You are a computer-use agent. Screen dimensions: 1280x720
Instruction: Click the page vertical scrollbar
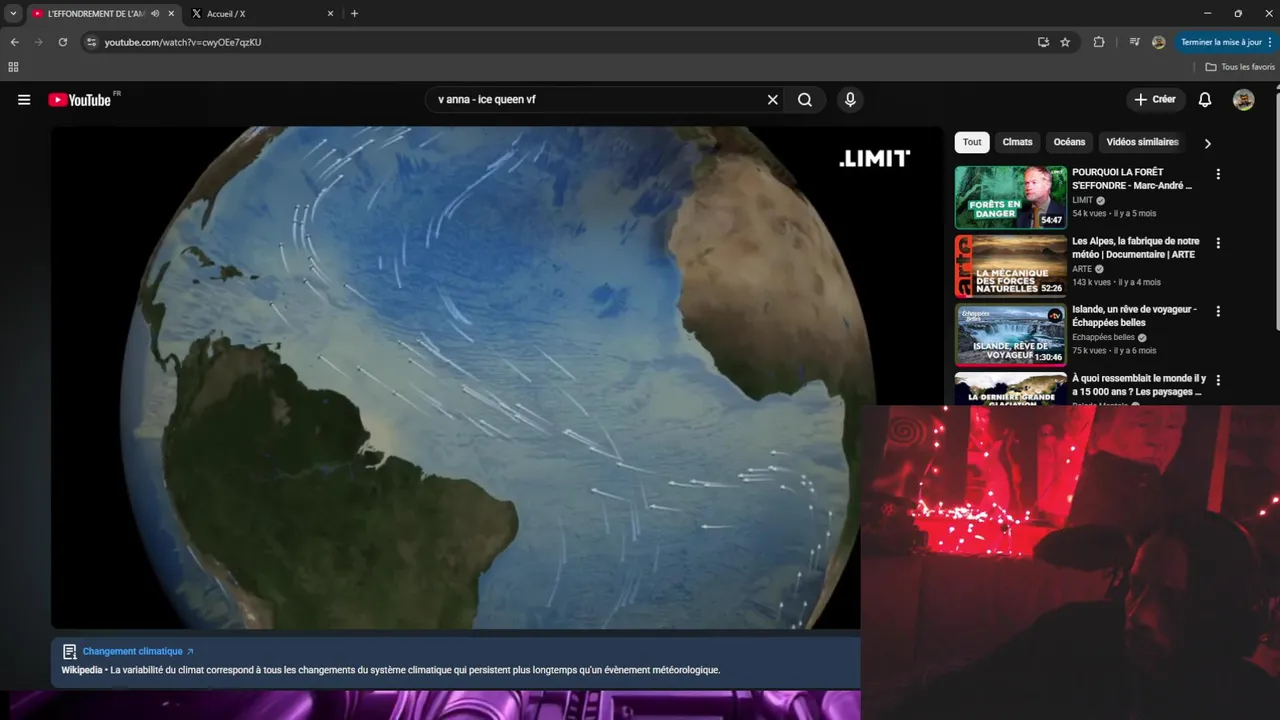pyautogui.click(x=1276, y=210)
